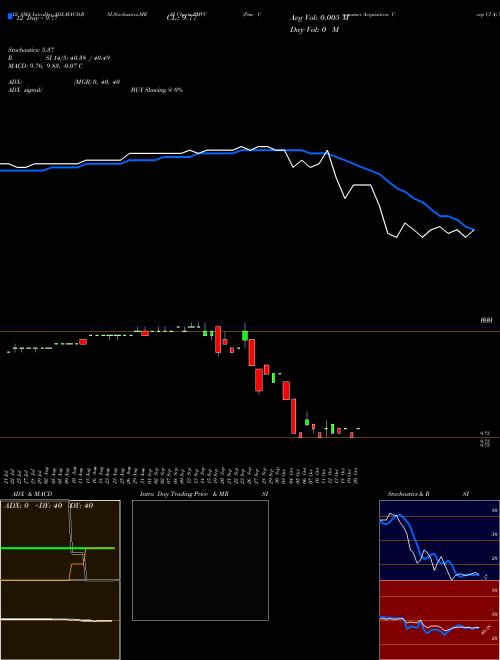Viewport: 500px width, 660px height.
Task: Click the ADX & MACD panel title
Action: pyautogui.click(x=30, y=494)
